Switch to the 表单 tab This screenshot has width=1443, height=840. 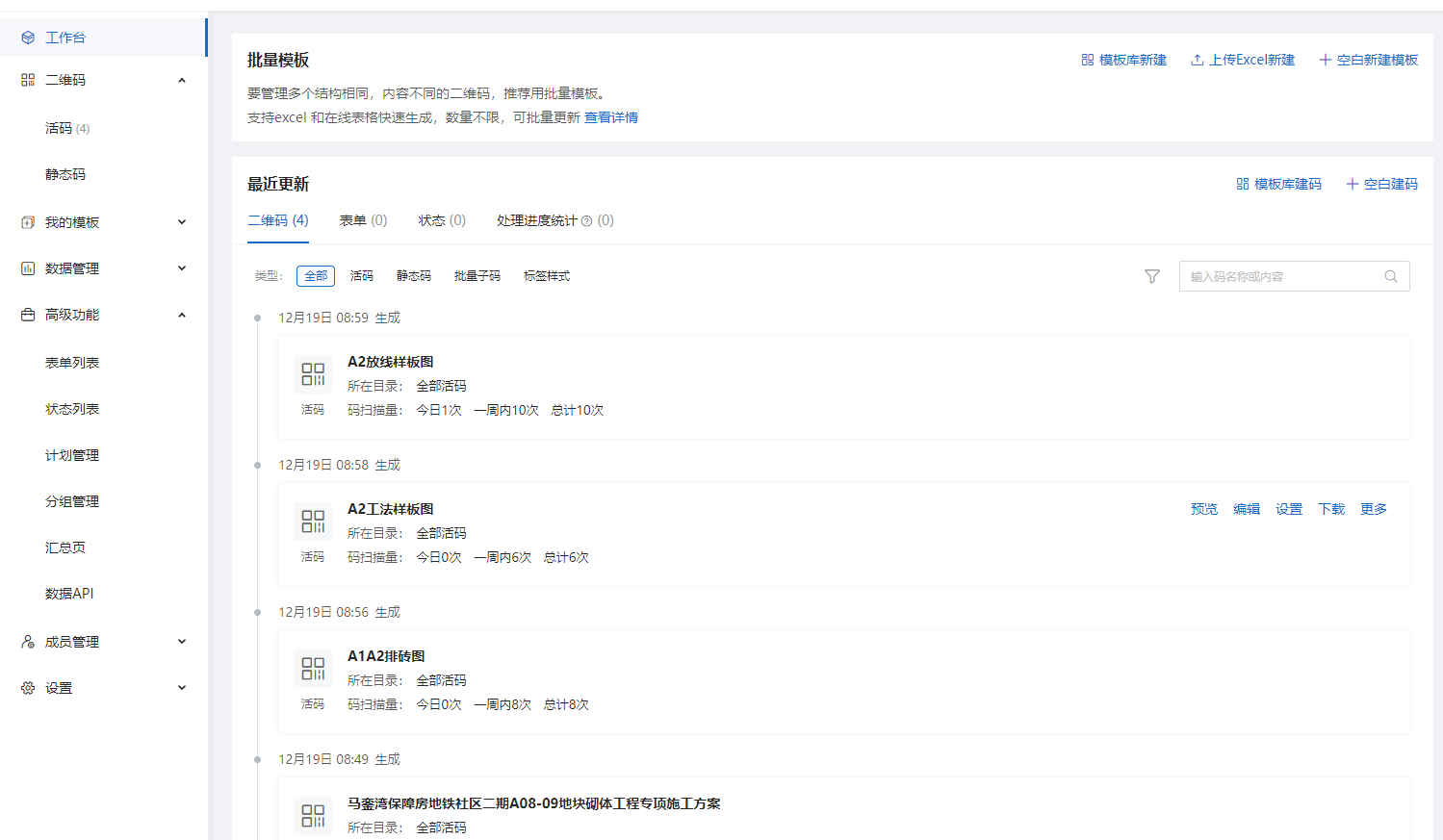click(x=361, y=220)
